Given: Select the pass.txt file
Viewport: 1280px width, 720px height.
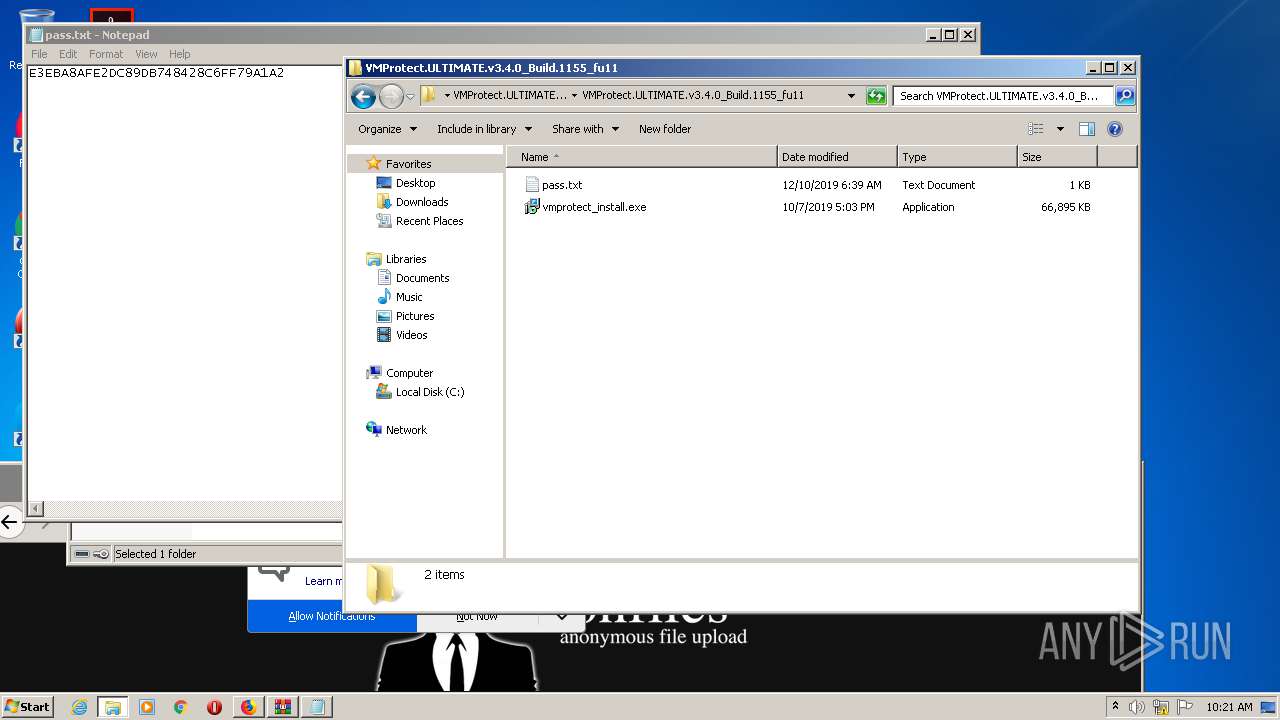Looking at the screenshot, I should pos(562,185).
